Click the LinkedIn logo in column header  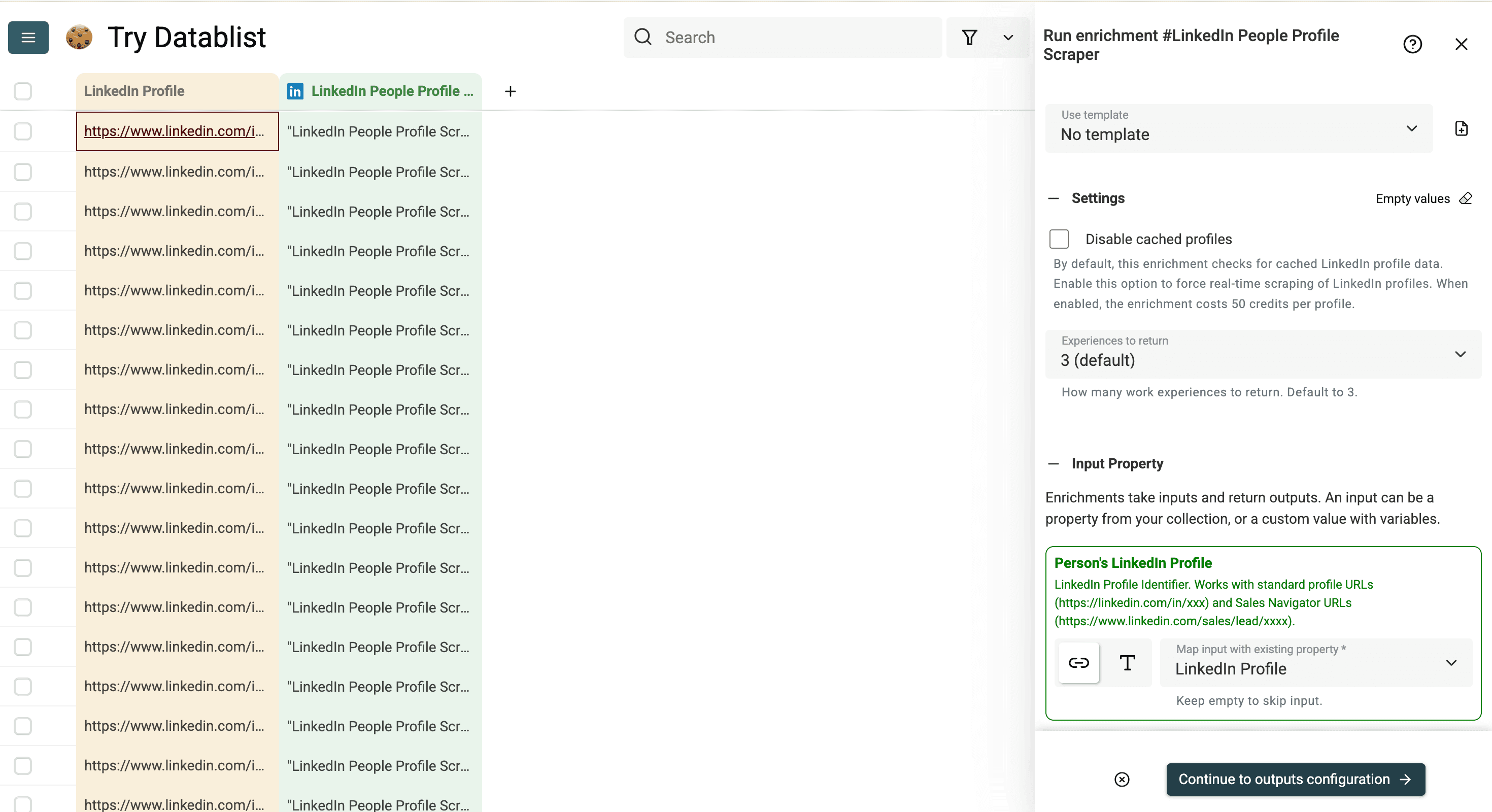point(295,91)
